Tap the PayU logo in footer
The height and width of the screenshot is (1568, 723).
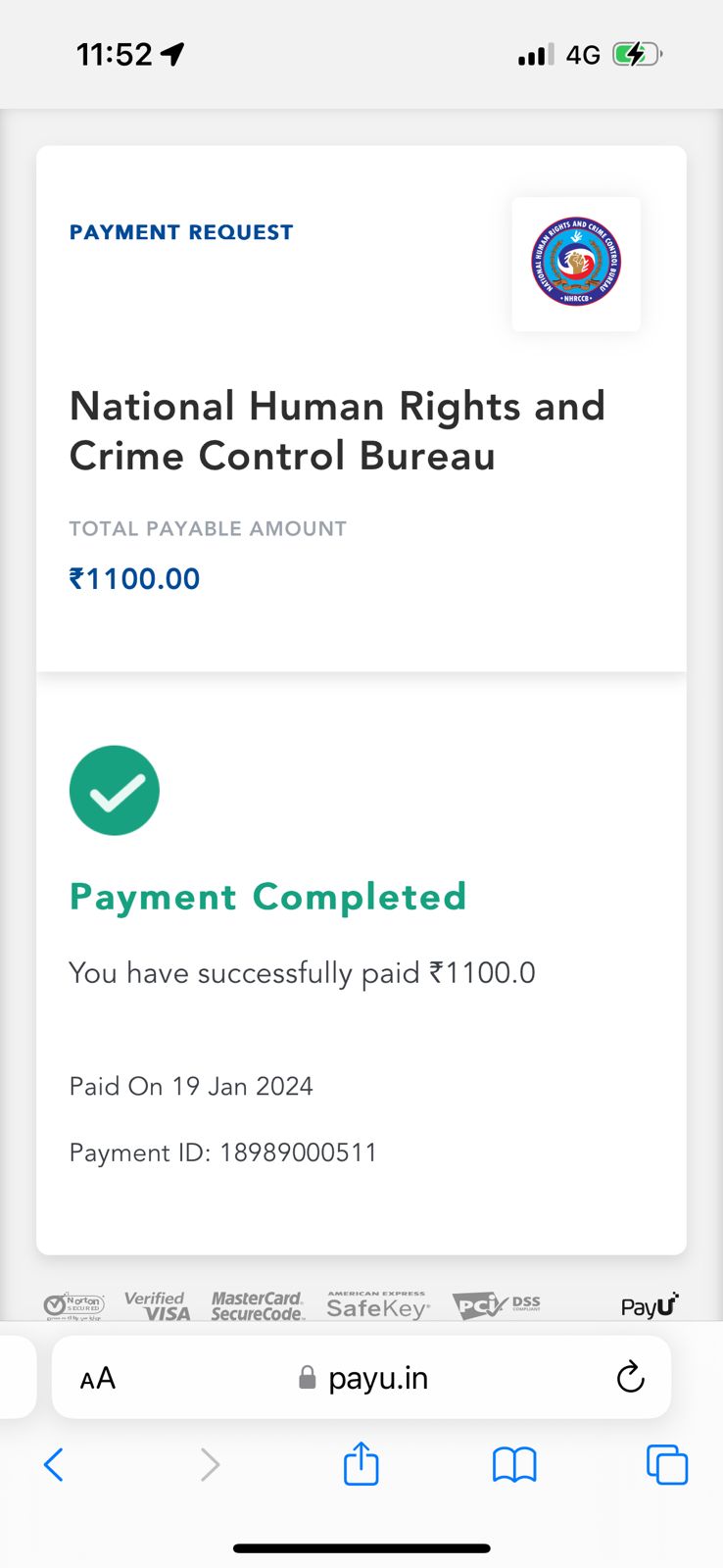click(650, 1306)
